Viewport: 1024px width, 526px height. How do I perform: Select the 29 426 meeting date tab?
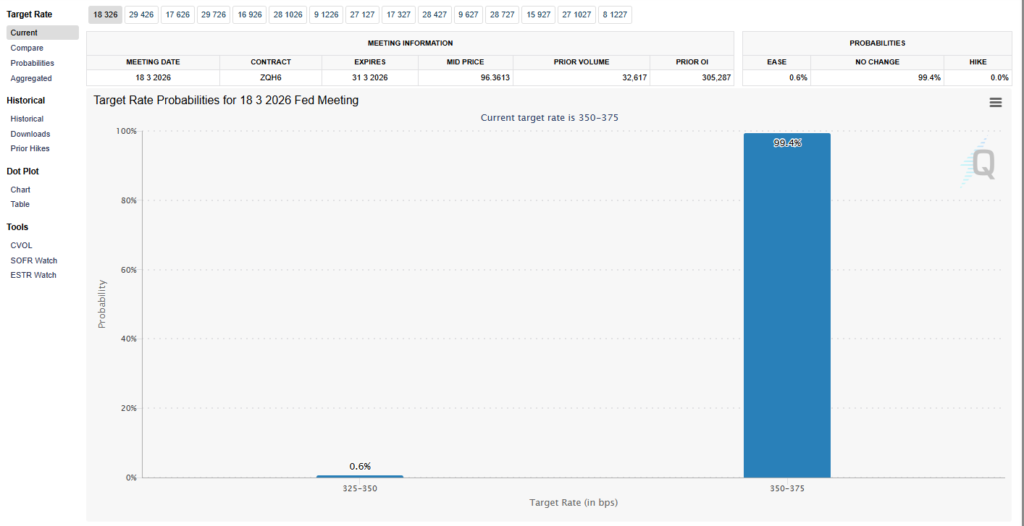point(141,15)
